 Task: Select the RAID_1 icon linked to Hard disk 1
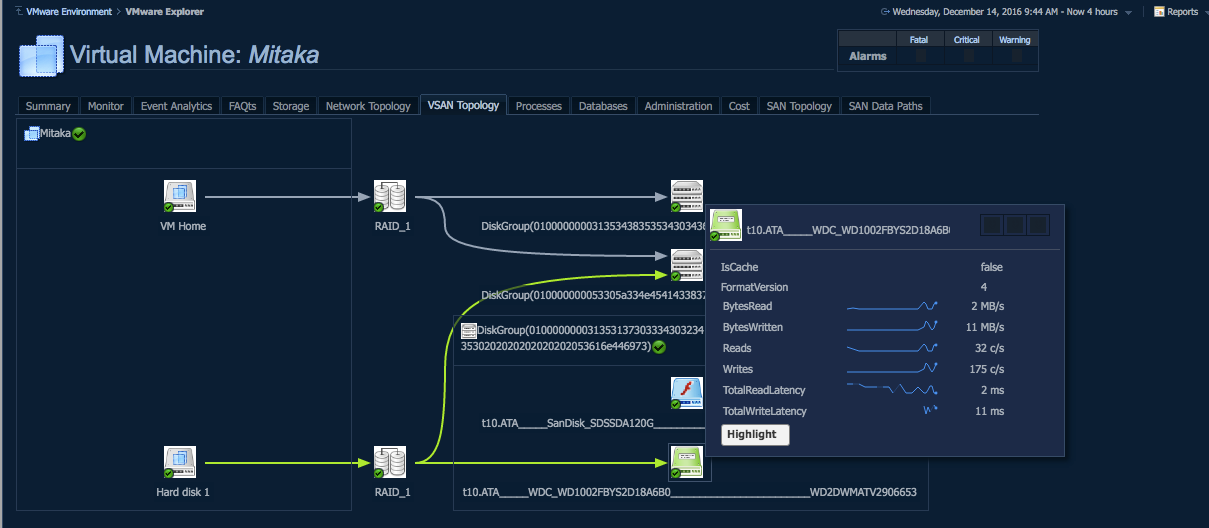[x=389, y=463]
